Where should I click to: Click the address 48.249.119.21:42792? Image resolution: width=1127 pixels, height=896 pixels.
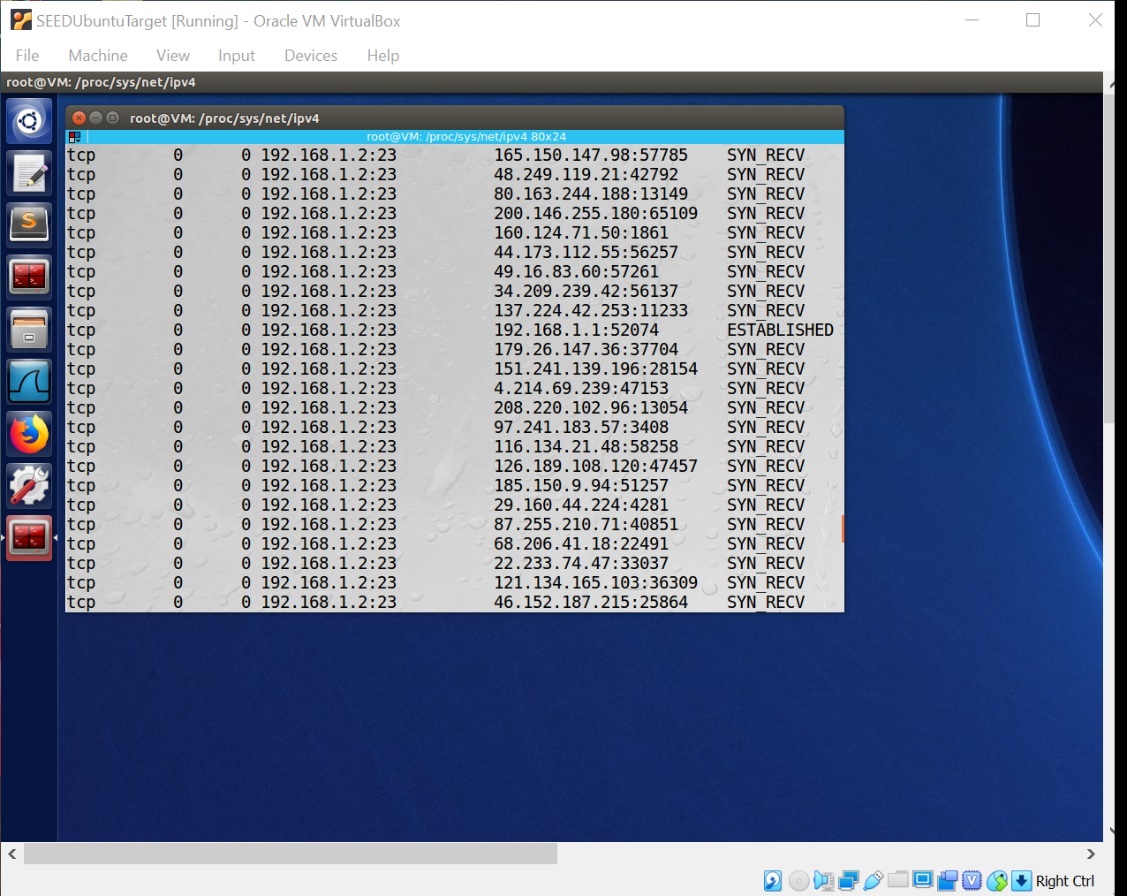click(x=586, y=175)
